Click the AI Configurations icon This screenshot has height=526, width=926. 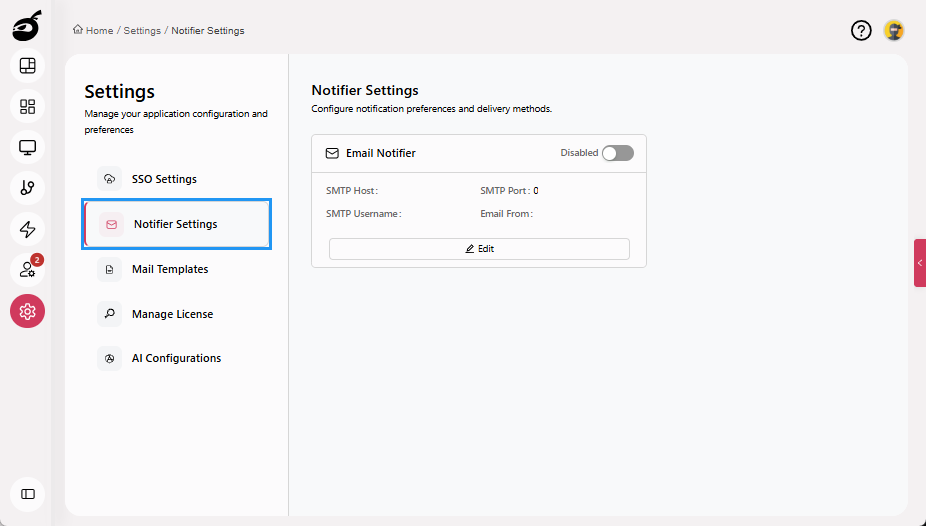coord(109,358)
